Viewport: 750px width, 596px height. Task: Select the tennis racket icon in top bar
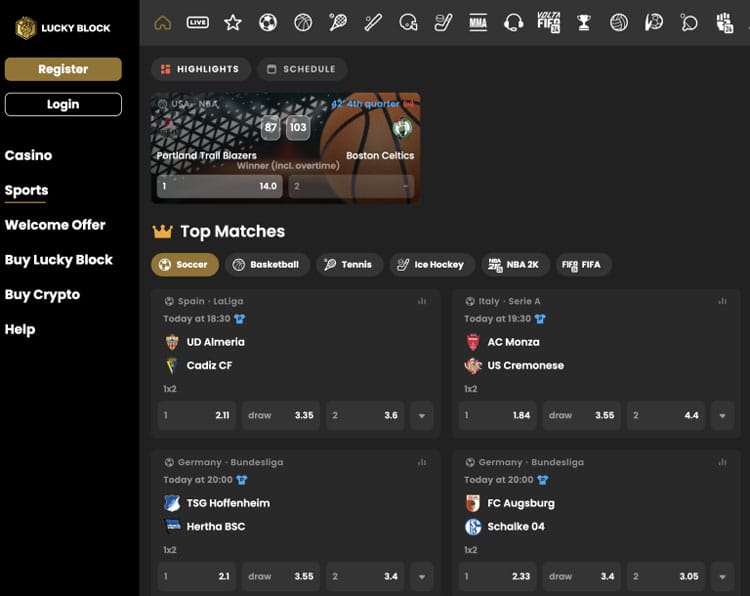tap(338, 22)
